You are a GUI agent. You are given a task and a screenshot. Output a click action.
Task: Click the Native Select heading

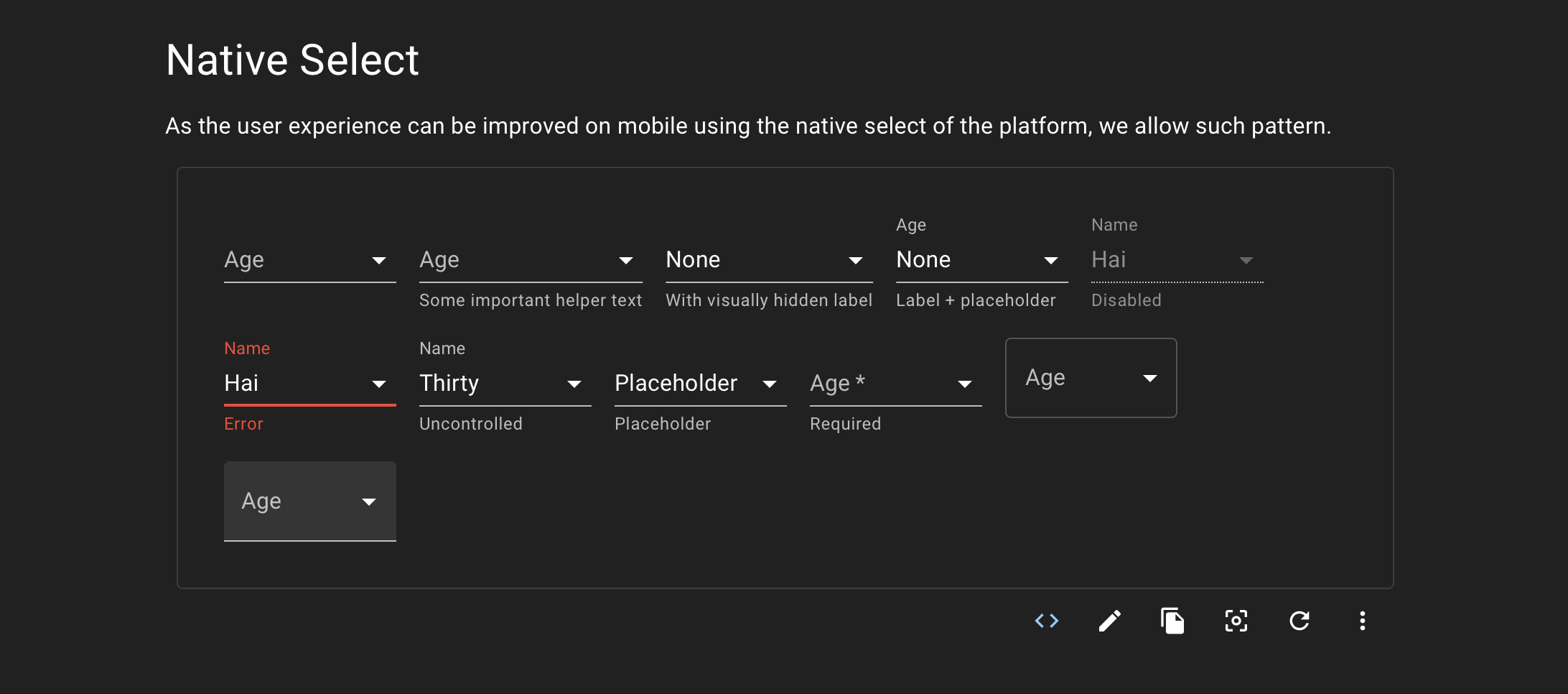pyautogui.click(x=292, y=60)
